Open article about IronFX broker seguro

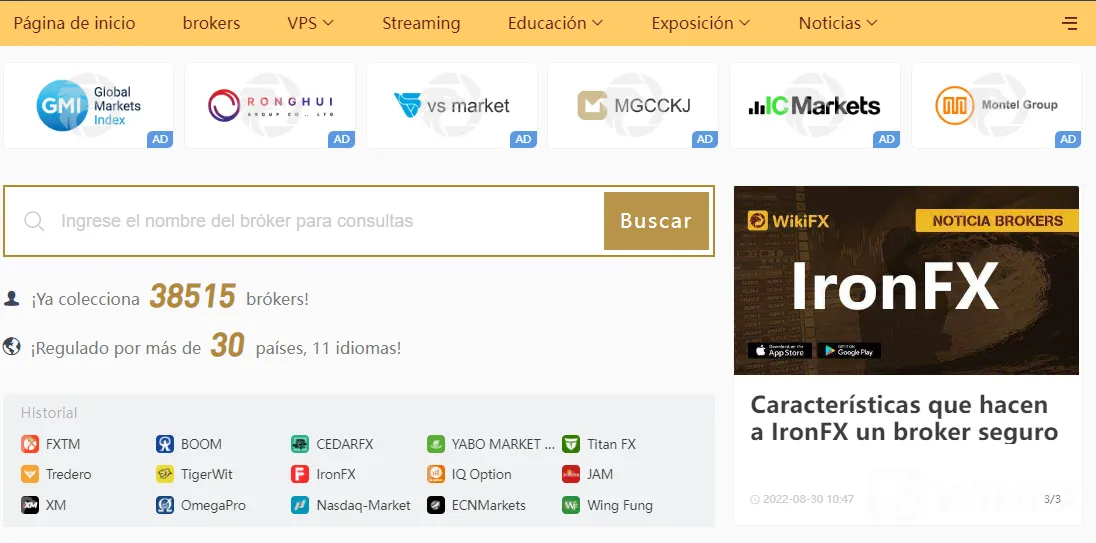(904, 418)
